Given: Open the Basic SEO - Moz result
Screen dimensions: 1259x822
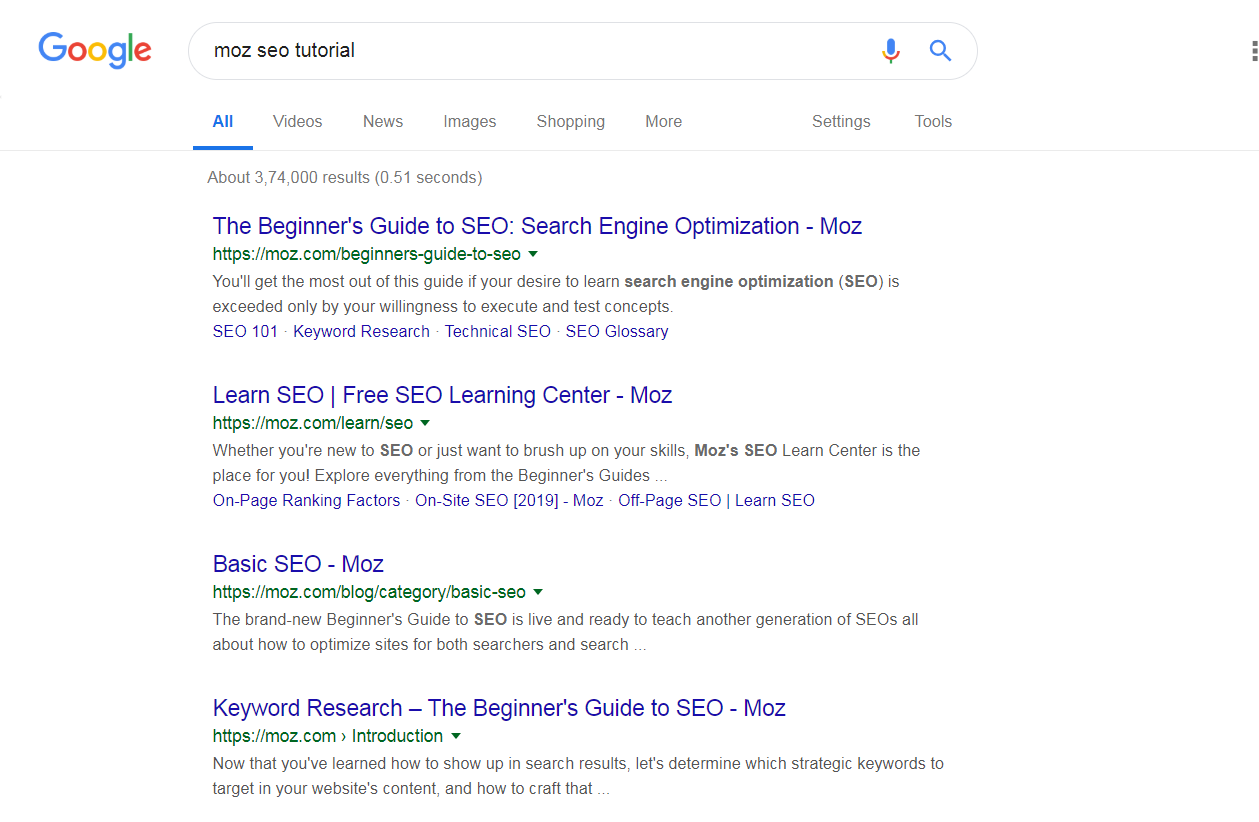Looking at the screenshot, I should tap(298, 564).
